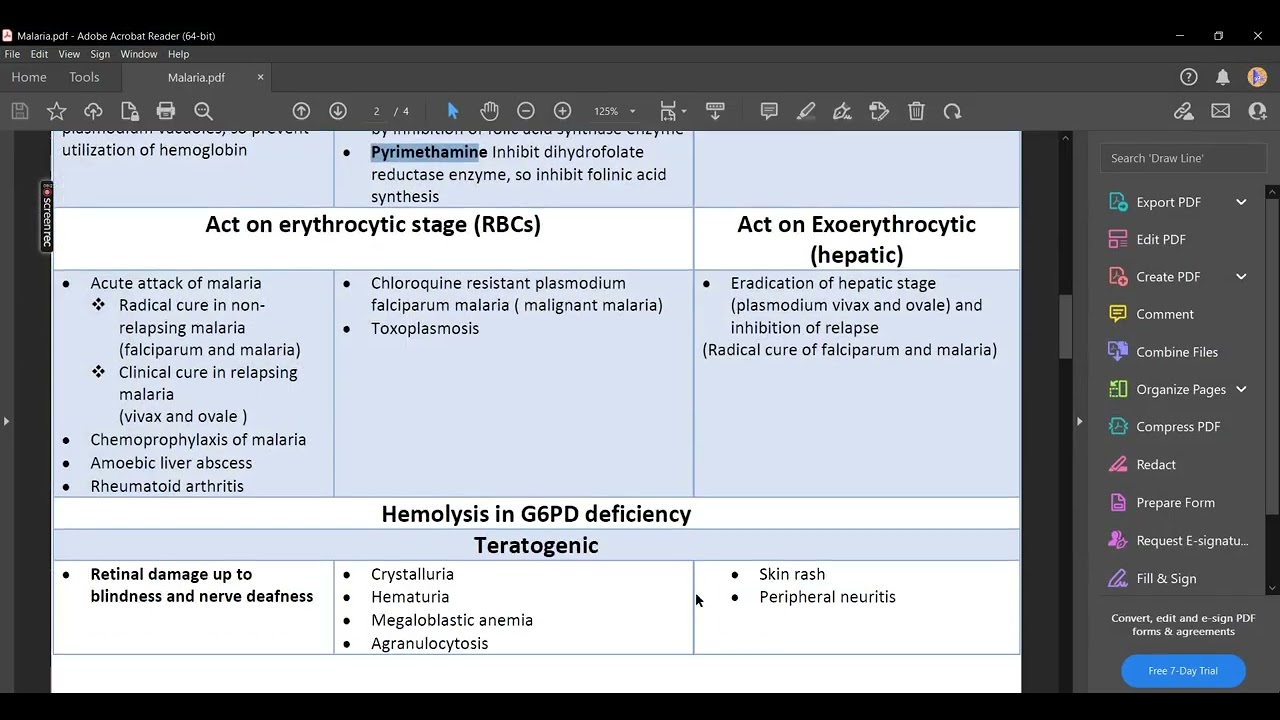Click the Sign document pen icon
This screenshot has width=1280, height=720.
click(x=842, y=111)
